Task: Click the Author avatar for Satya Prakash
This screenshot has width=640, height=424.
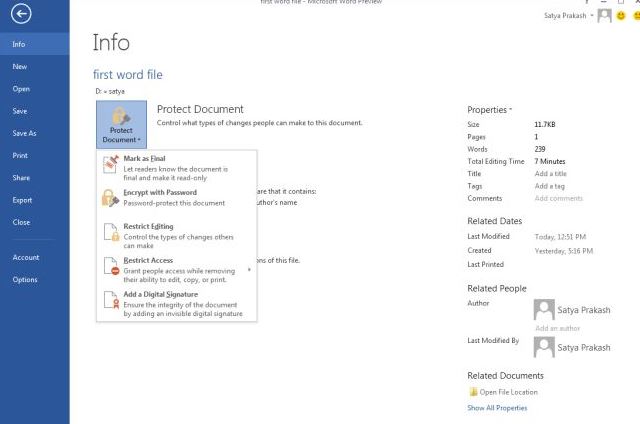Action: [544, 310]
